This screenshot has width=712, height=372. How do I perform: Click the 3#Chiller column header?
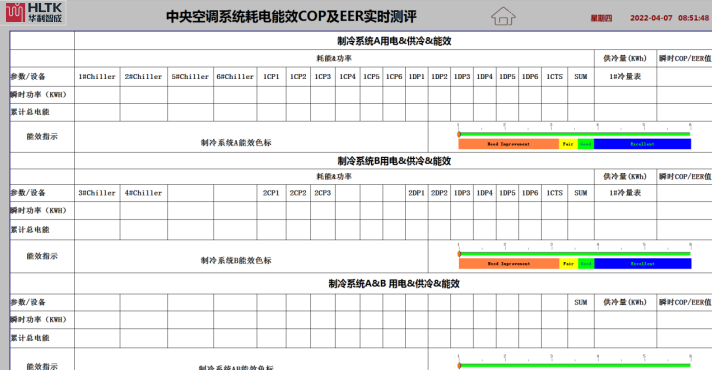point(97,193)
